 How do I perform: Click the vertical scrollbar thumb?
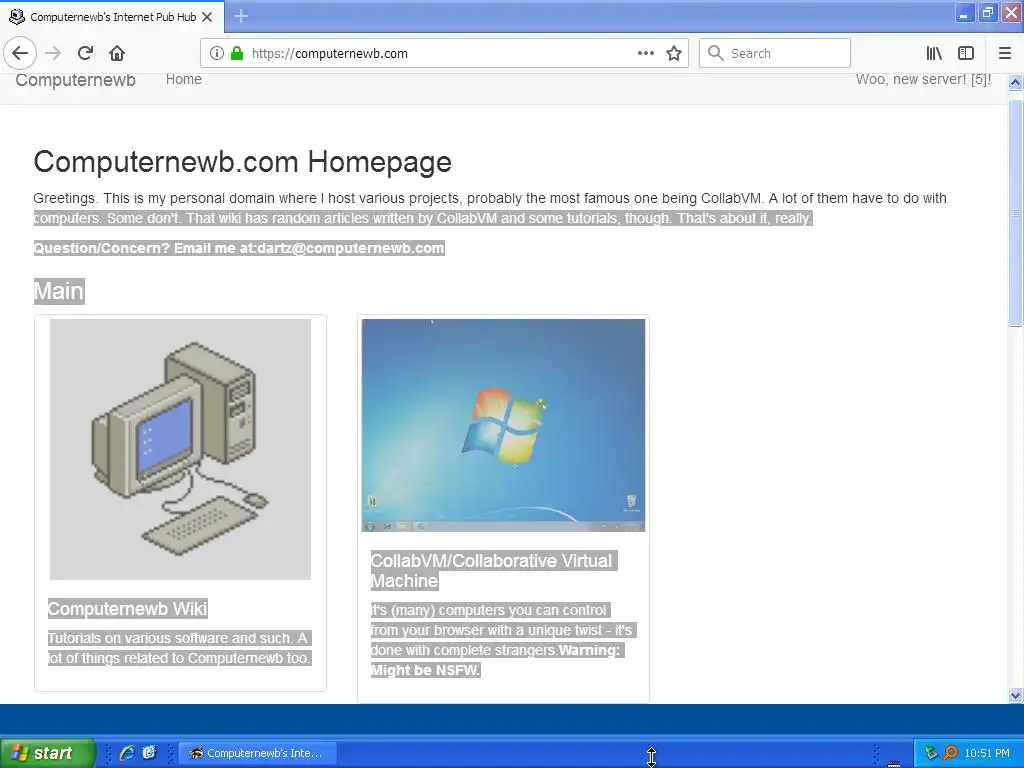coord(1015,212)
